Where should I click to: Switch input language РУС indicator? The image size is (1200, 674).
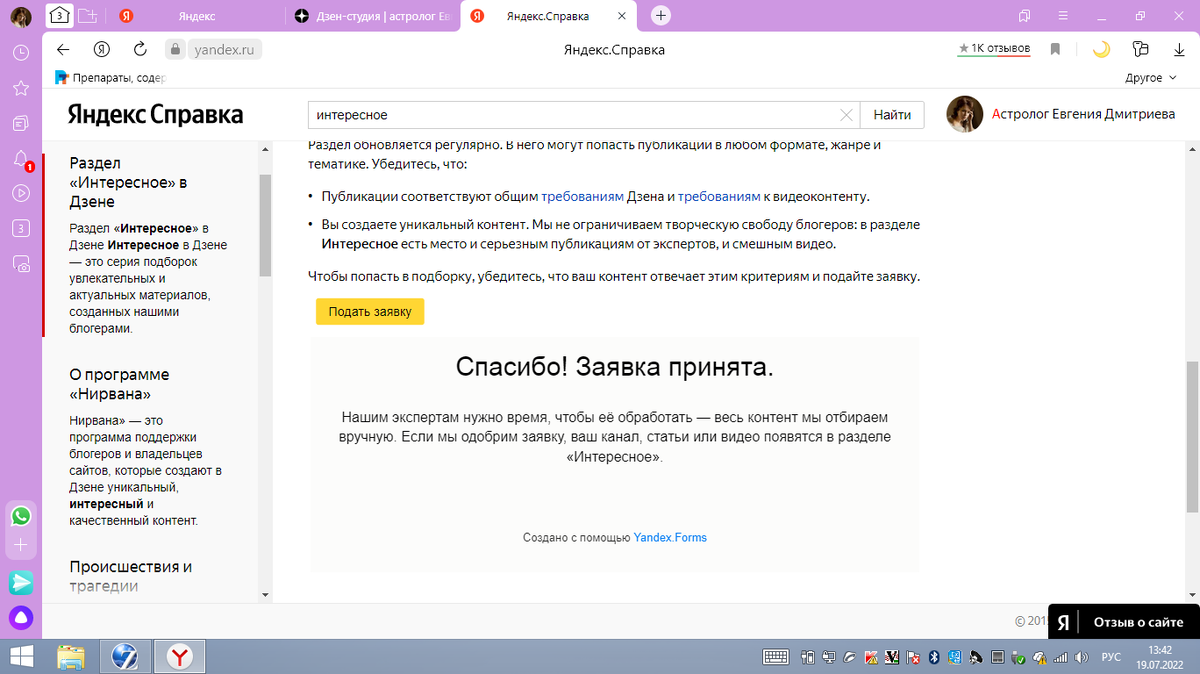(1111, 657)
